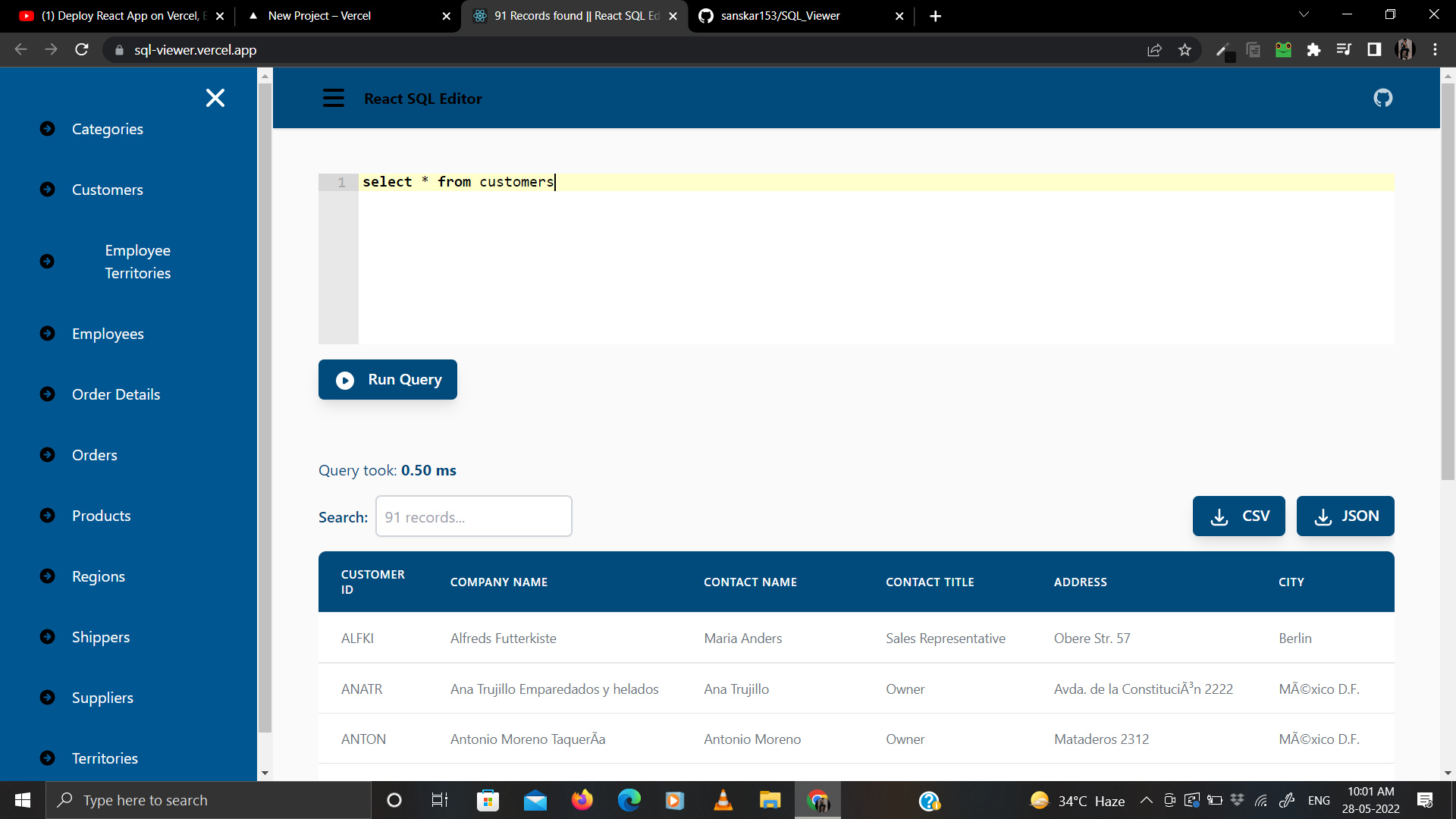Open a new browser tab
Viewport: 1456px width, 819px height.
point(935,15)
